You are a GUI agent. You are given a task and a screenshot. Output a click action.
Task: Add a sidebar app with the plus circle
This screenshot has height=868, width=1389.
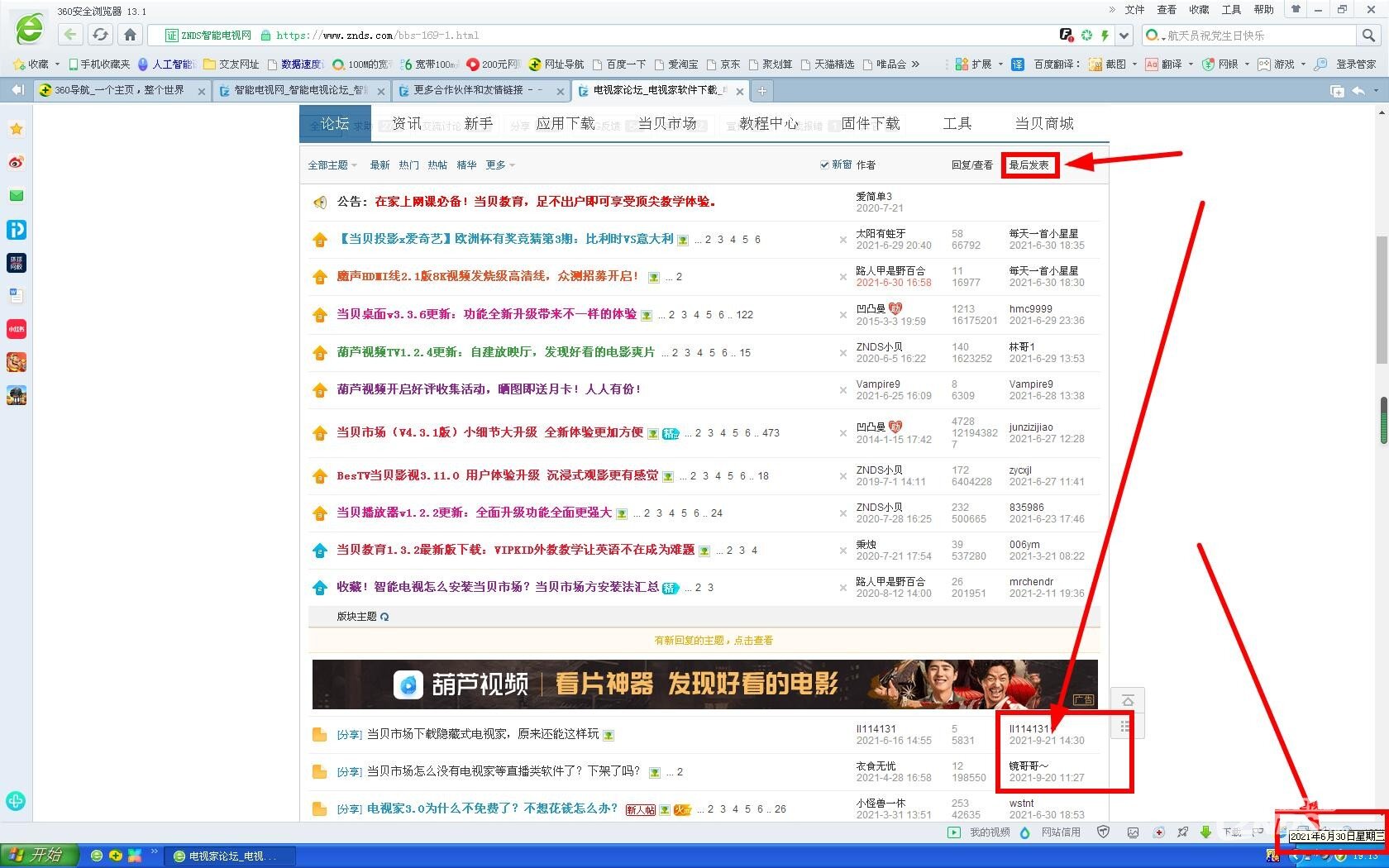pyautogui.click(x=16, y=801)
